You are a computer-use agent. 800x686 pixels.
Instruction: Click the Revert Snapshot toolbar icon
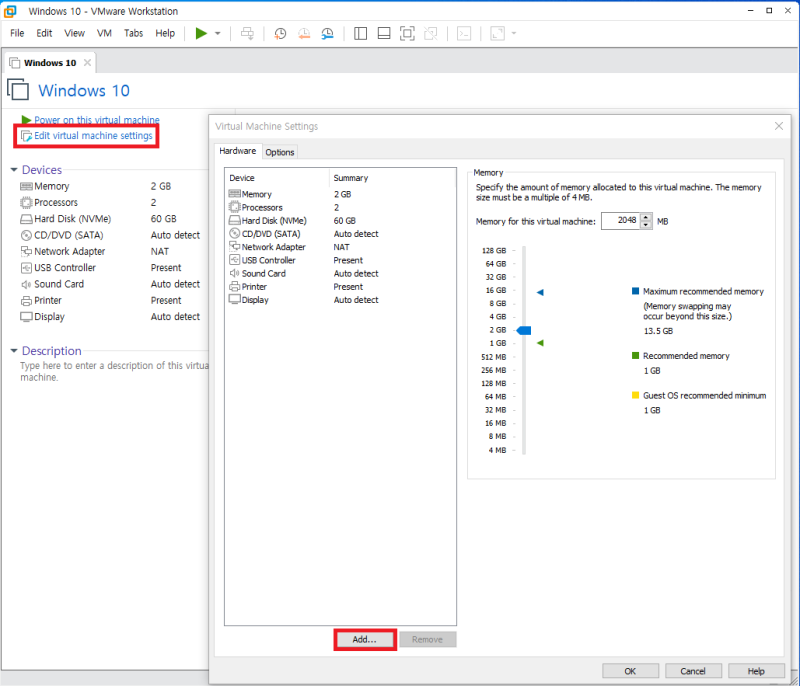coord(304,33)
